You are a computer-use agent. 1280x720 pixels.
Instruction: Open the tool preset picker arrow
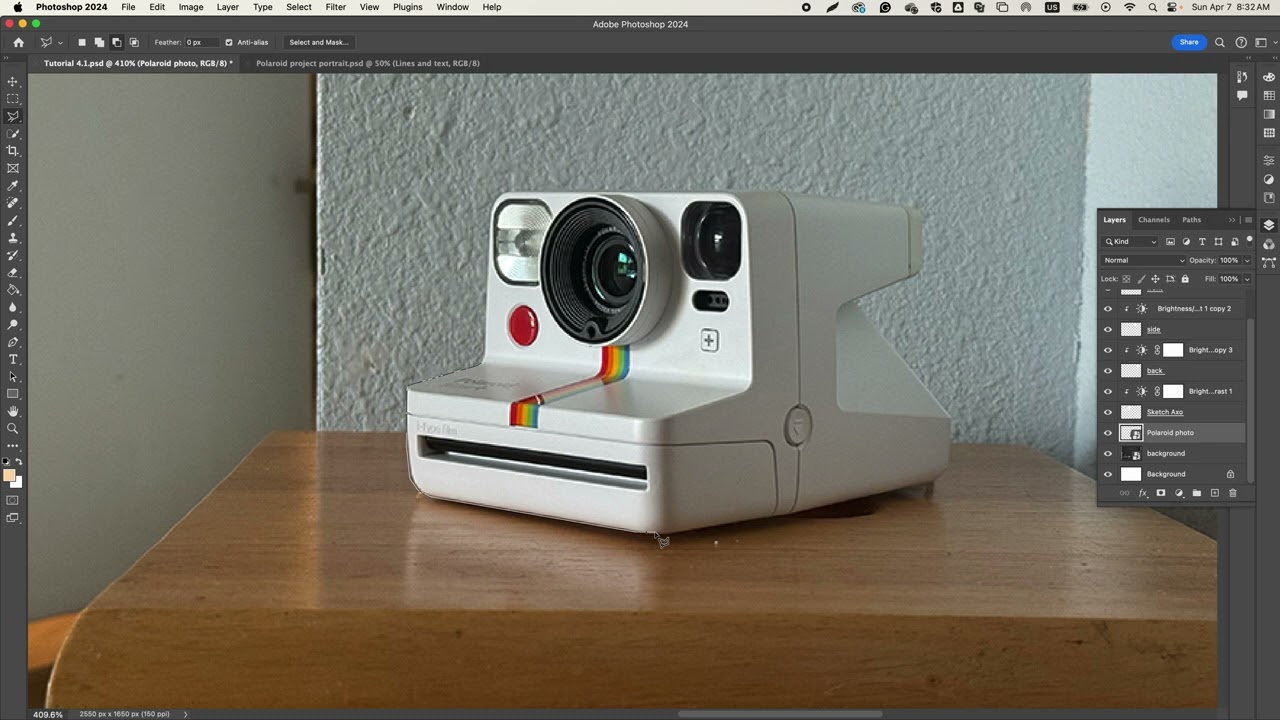click(x=61, y=42)
